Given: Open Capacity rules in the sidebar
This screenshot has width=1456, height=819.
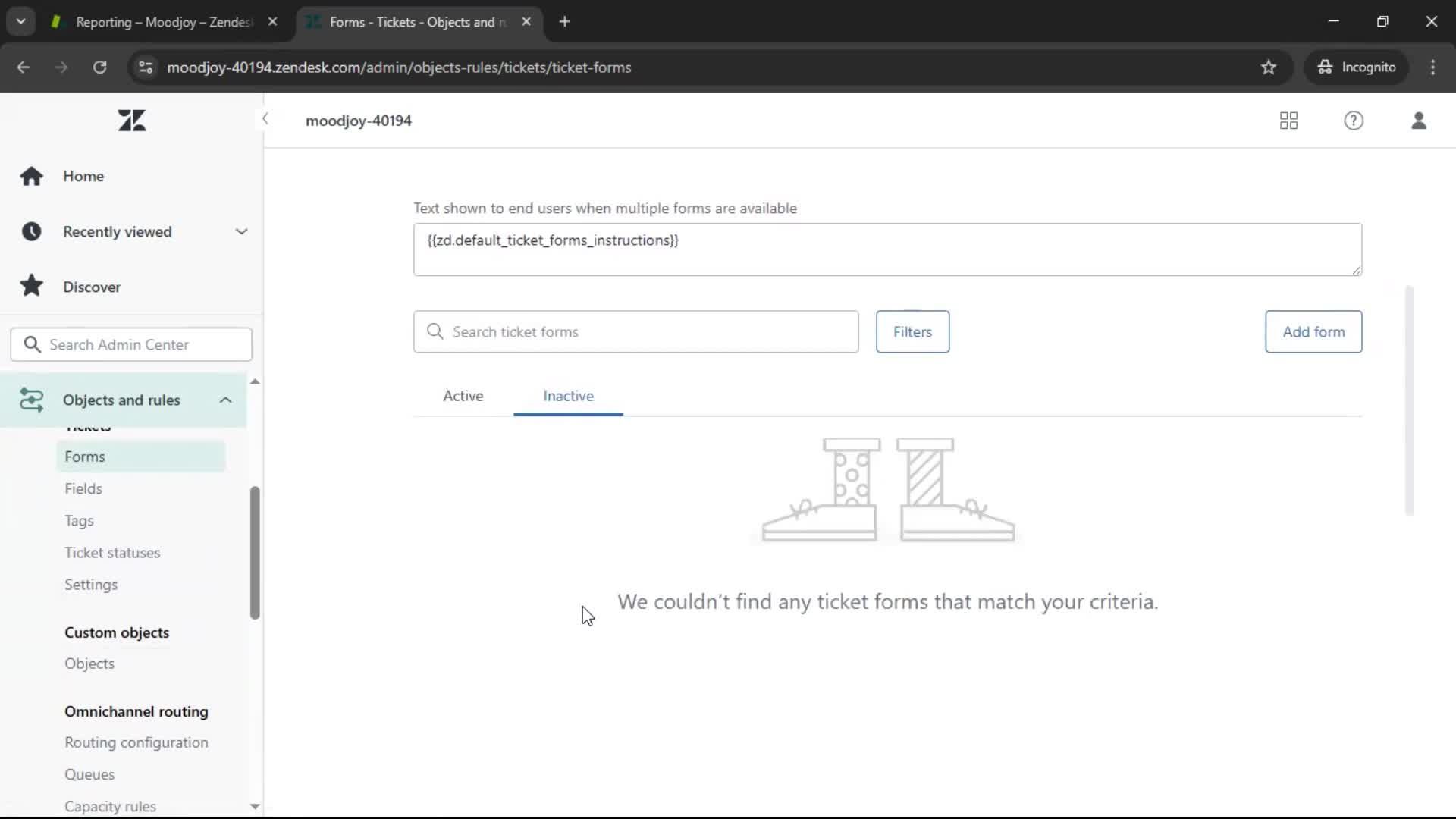Looking at the screenshot, I should 110,806.
